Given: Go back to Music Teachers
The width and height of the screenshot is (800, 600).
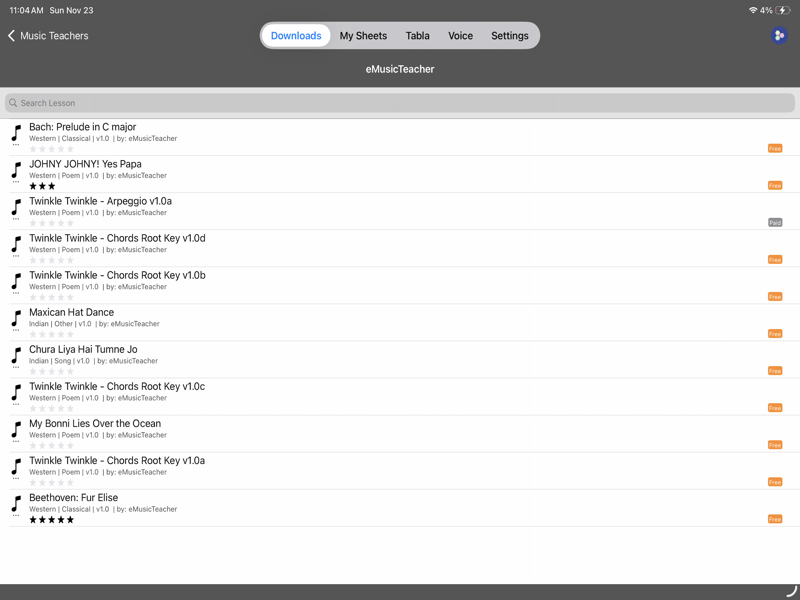Looking at the screenshot, I should [48, 35].
